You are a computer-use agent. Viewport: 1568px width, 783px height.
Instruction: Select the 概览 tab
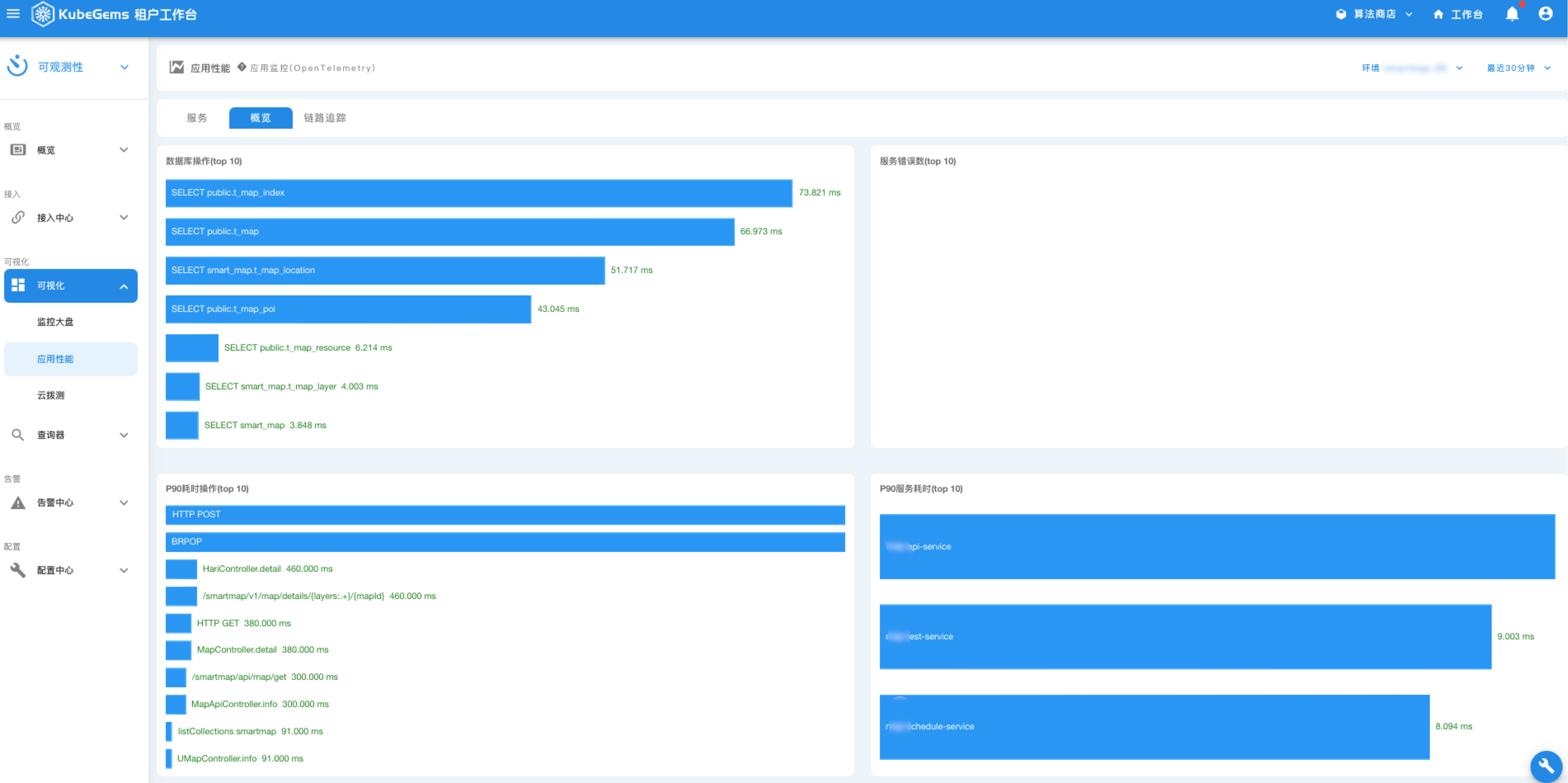click(261, 118)
